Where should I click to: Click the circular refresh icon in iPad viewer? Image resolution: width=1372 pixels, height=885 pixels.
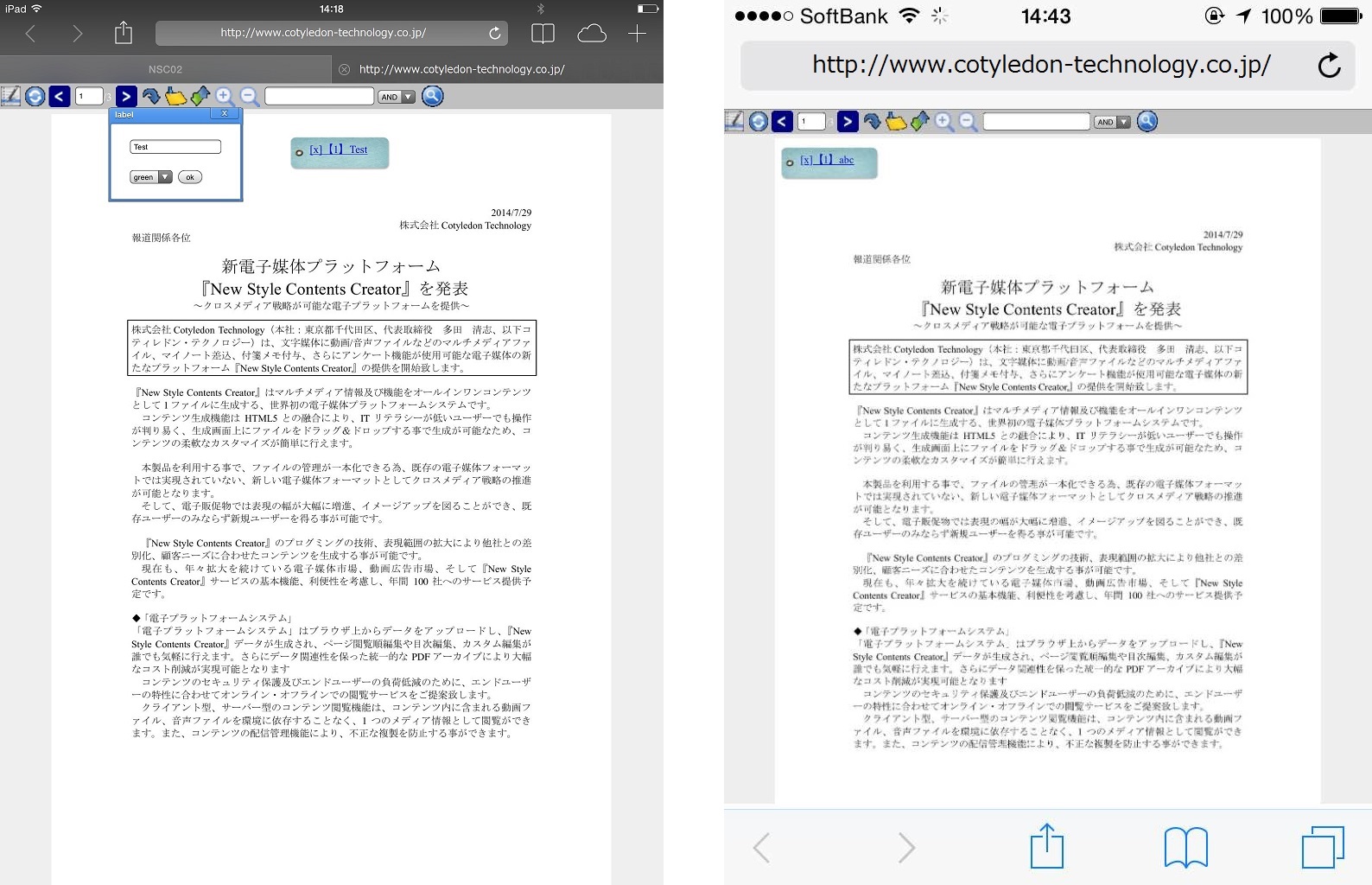tap(35, 96)
